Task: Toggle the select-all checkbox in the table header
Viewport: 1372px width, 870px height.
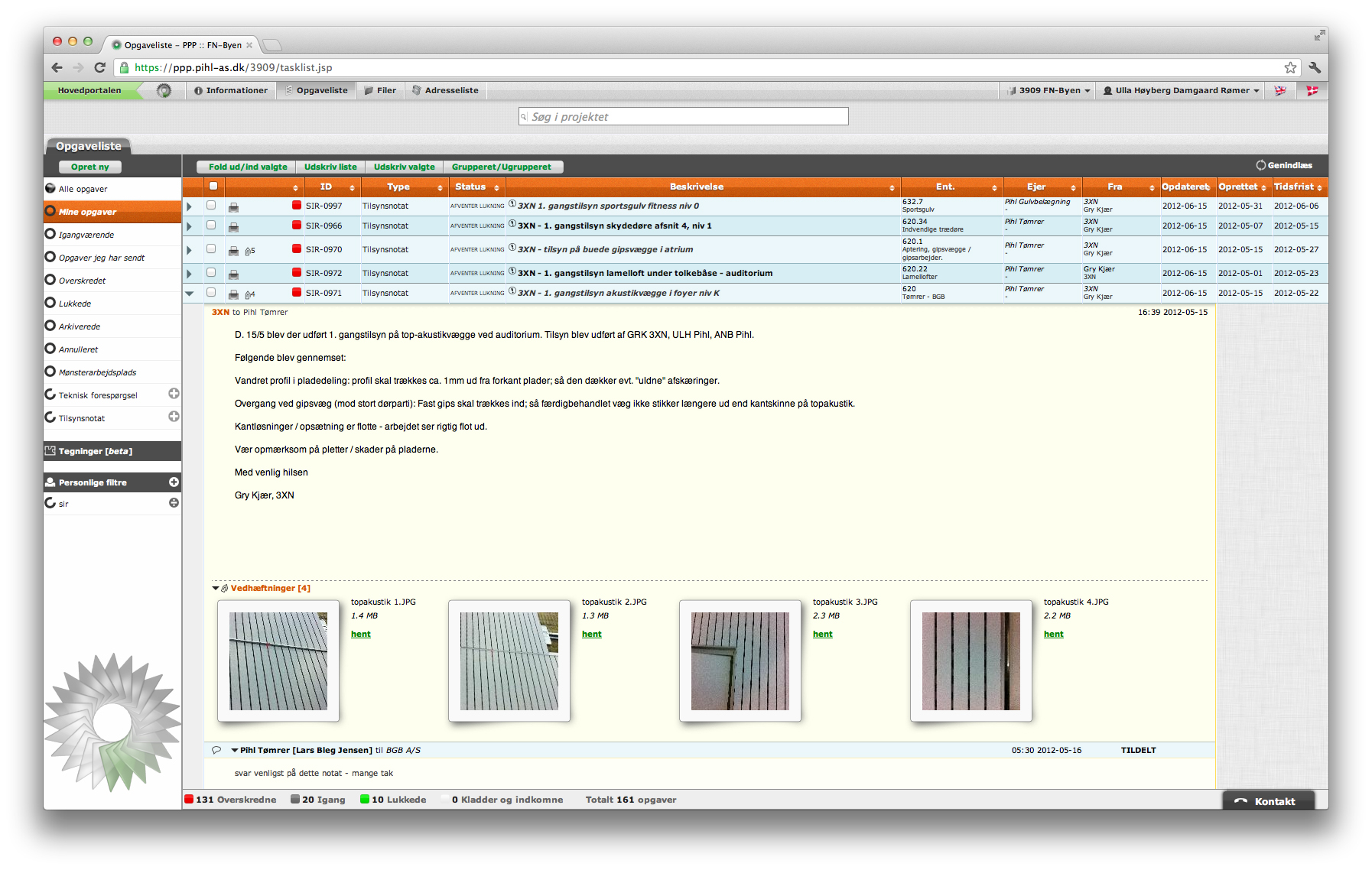Action: (213, 186)
